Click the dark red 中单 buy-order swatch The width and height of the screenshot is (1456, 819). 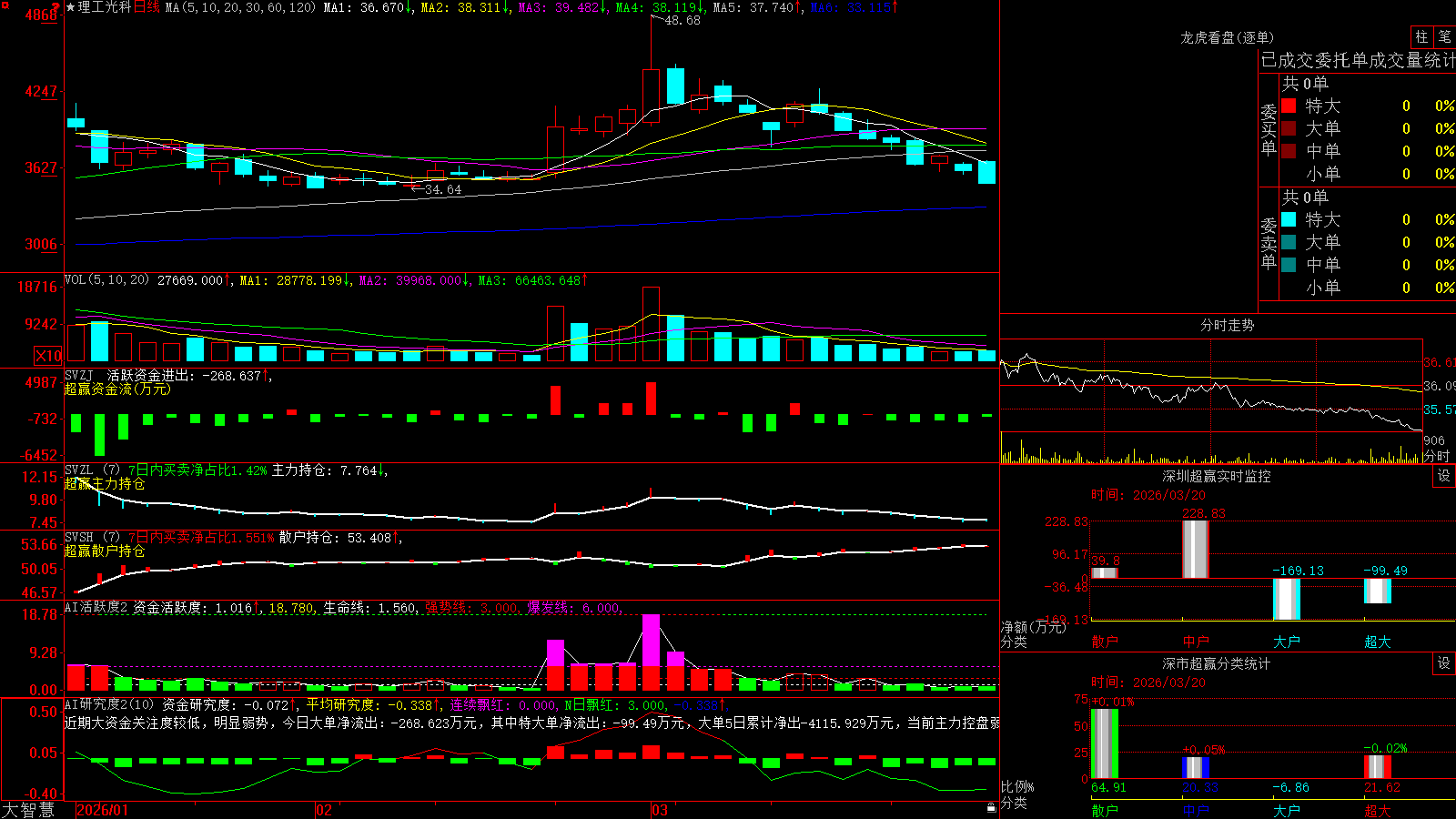tap(1289, 150)
